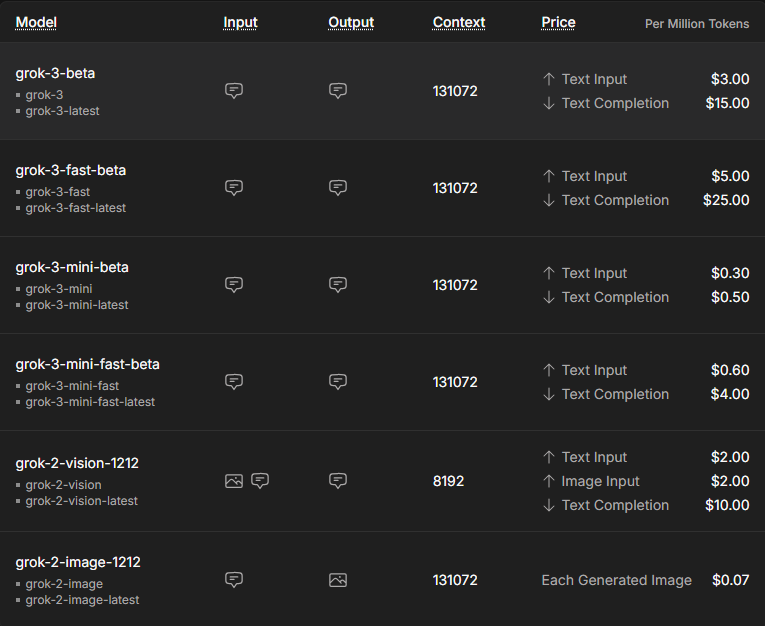Click the text output icon for grok-2-vision-1212

tap(338, 481)
